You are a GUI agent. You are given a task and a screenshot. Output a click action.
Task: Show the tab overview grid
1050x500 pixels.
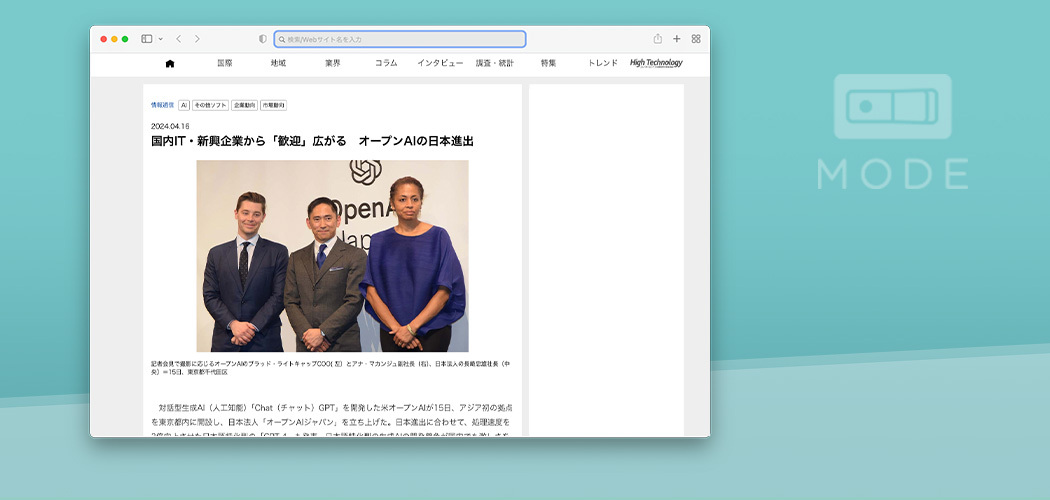[696, 39]
